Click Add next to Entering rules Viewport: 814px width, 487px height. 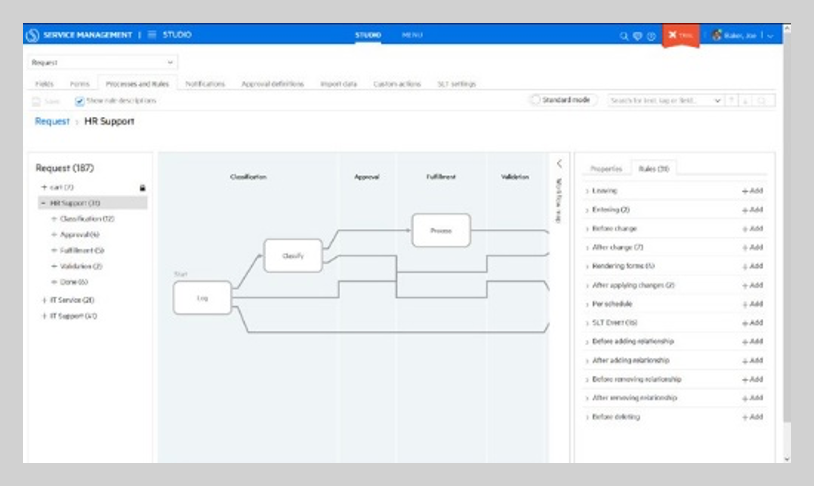click(753, 210)
